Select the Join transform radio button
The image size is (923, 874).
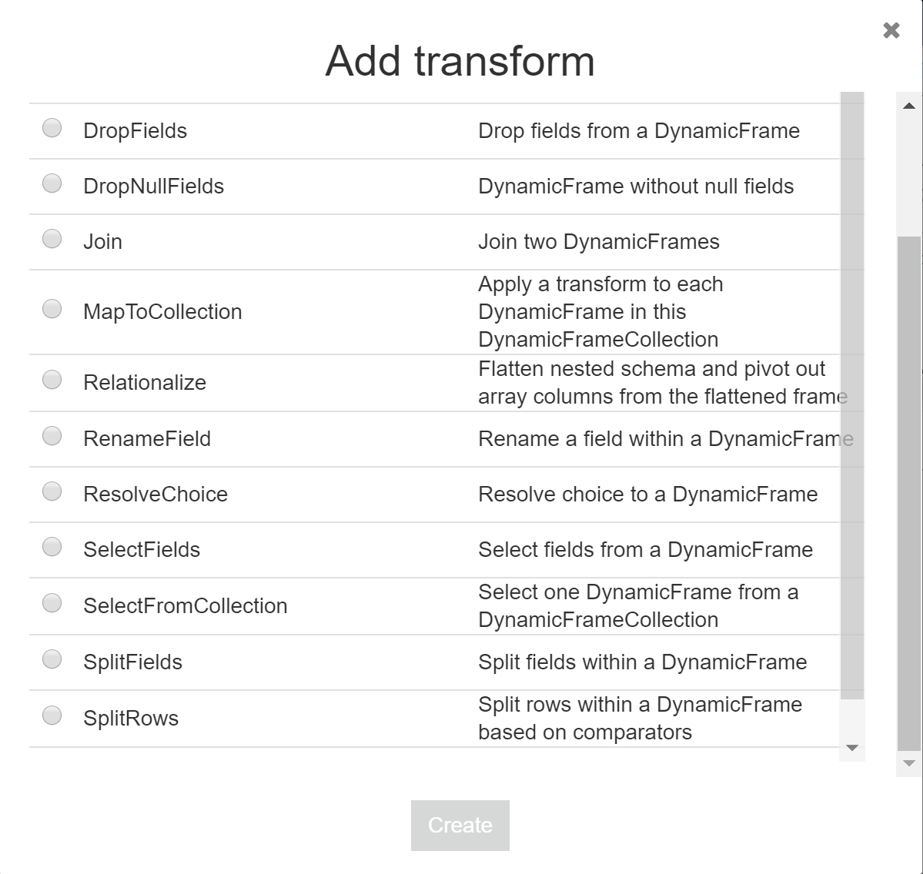(x=52, y=239)
